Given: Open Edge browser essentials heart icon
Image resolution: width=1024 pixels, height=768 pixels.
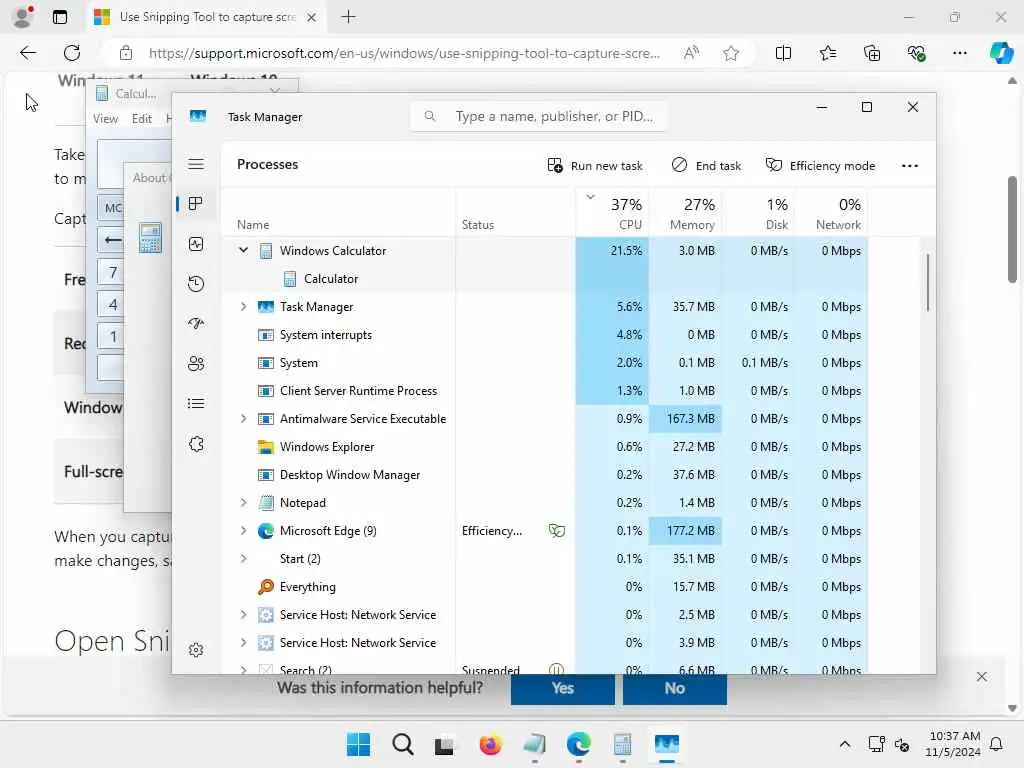Looking at the screenshot, I should 916,53.
